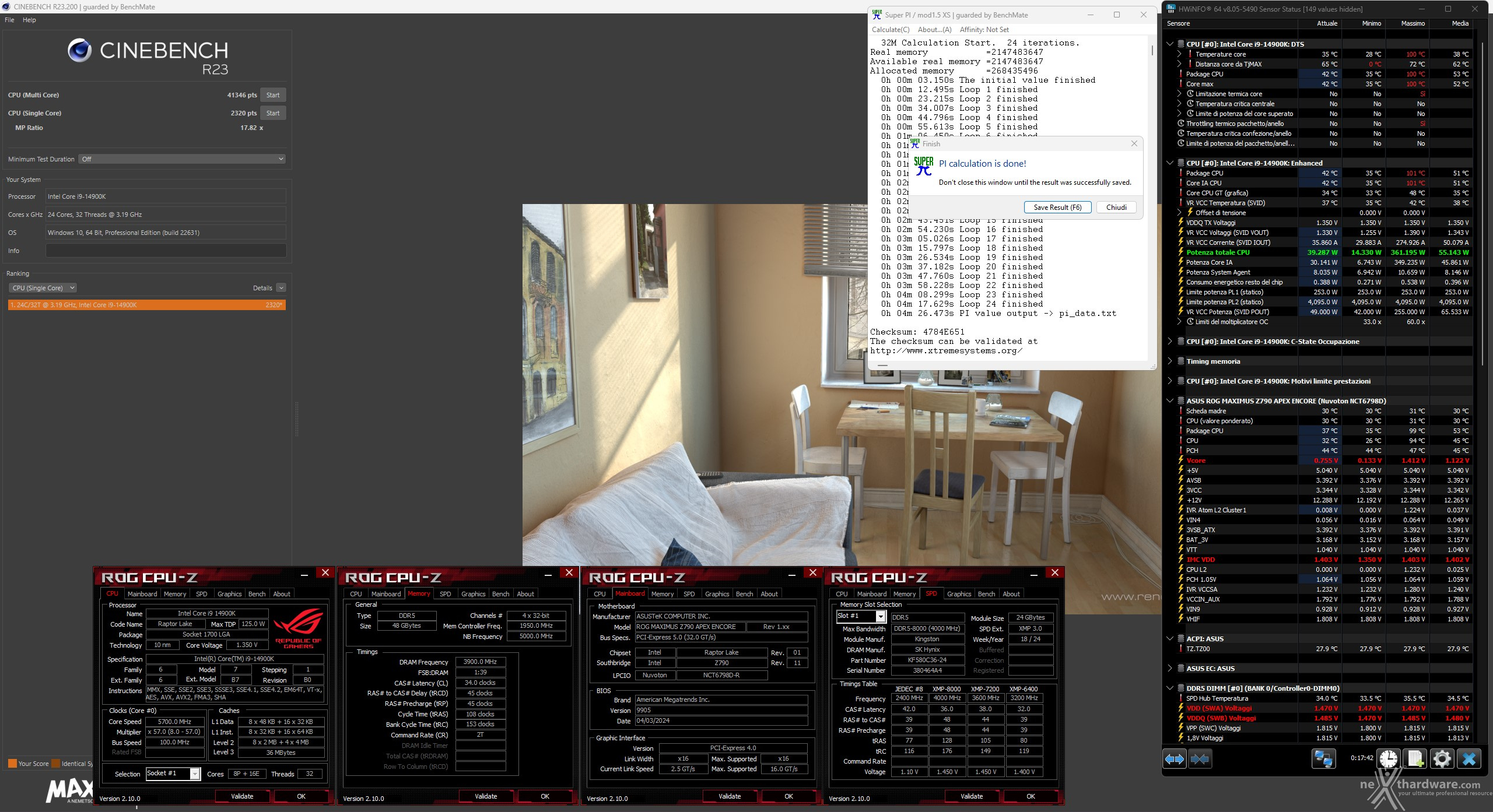Start the CPU (Single Core) test

(273, 113)
